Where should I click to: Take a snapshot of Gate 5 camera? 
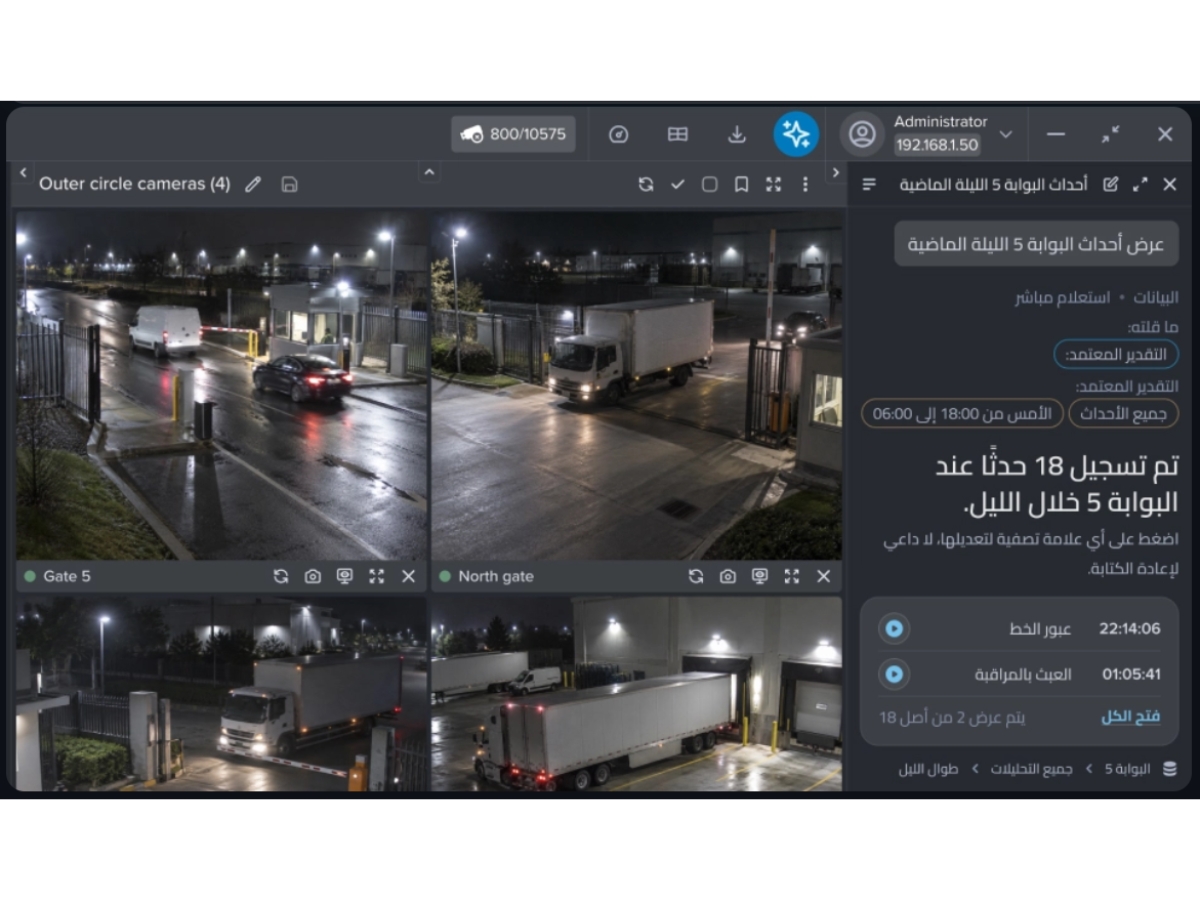[313, 576]
